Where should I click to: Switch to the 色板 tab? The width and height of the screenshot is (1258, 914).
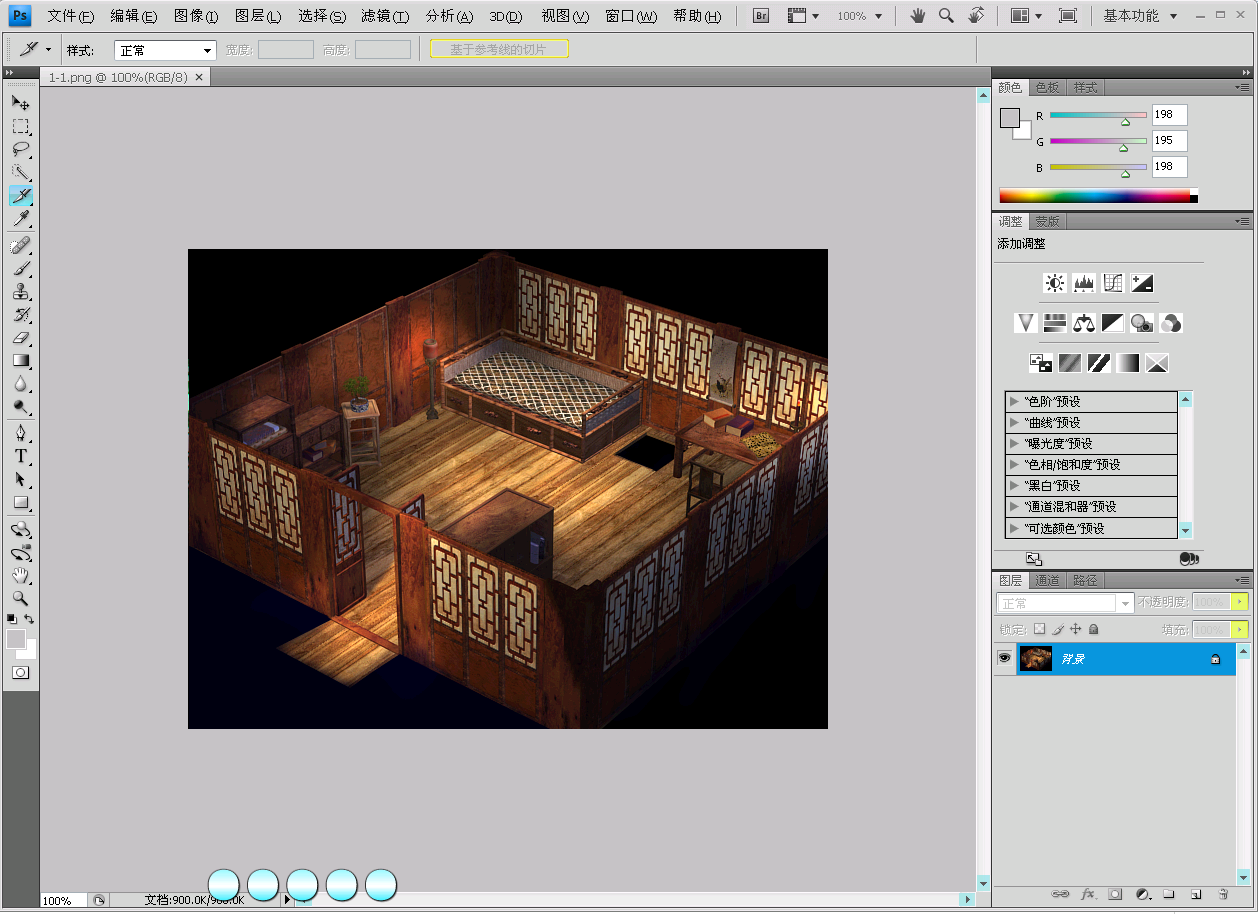[x=1047, y=87]
